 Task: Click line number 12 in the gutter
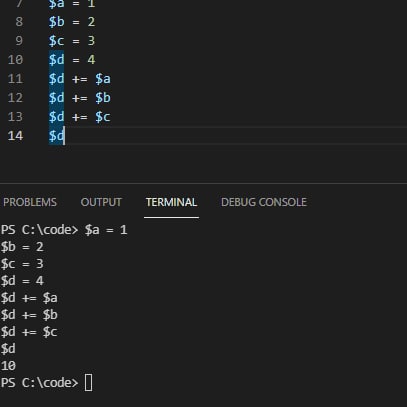15,98
